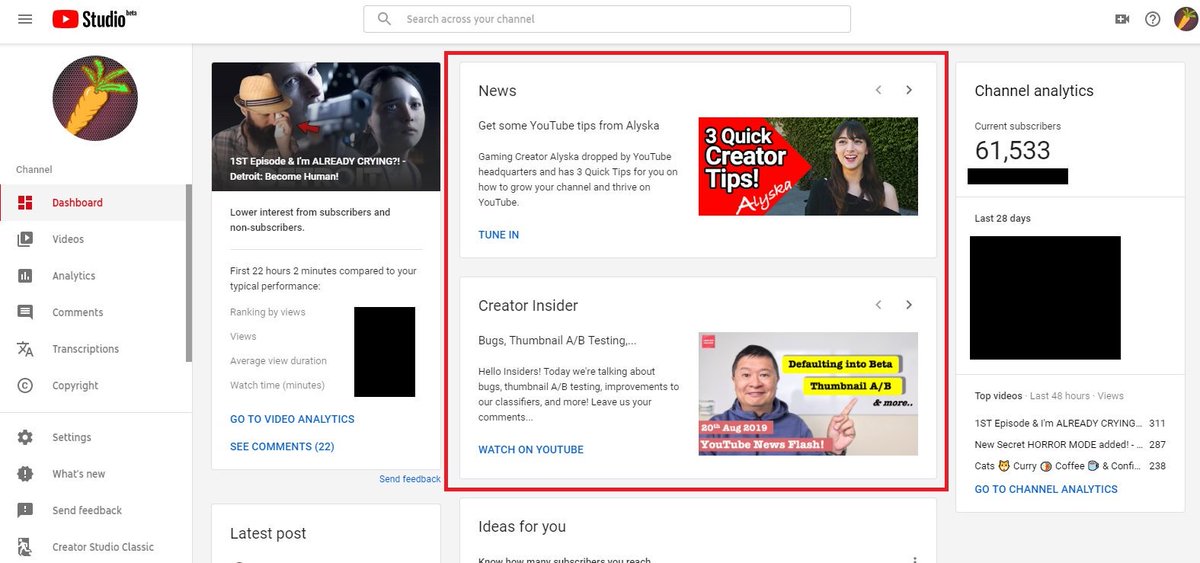Click the Settings gear icon
This screenshot has width=1200, height=563.
26,438
